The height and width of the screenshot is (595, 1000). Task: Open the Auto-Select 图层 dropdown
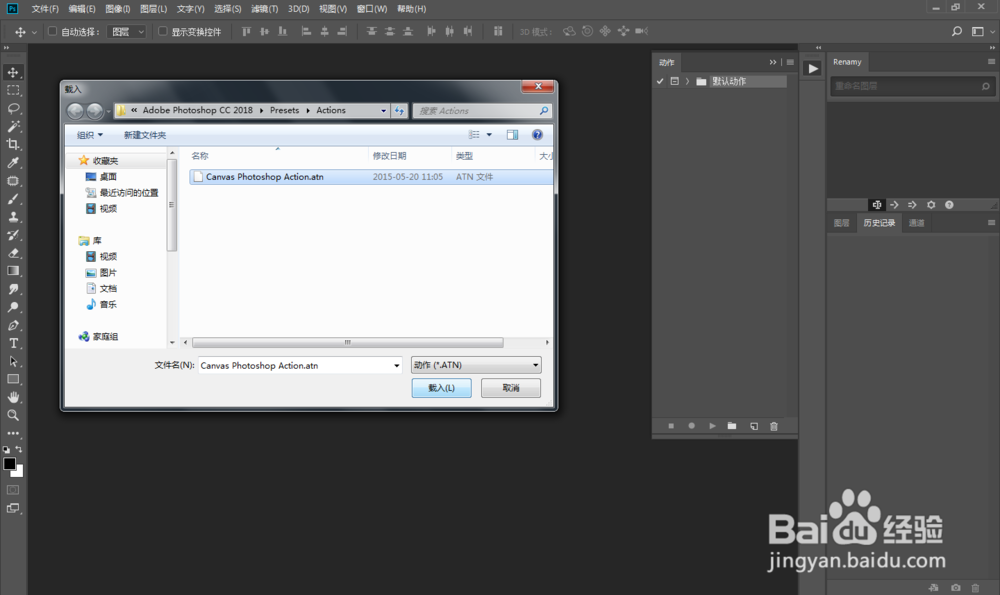coord(128,31)
